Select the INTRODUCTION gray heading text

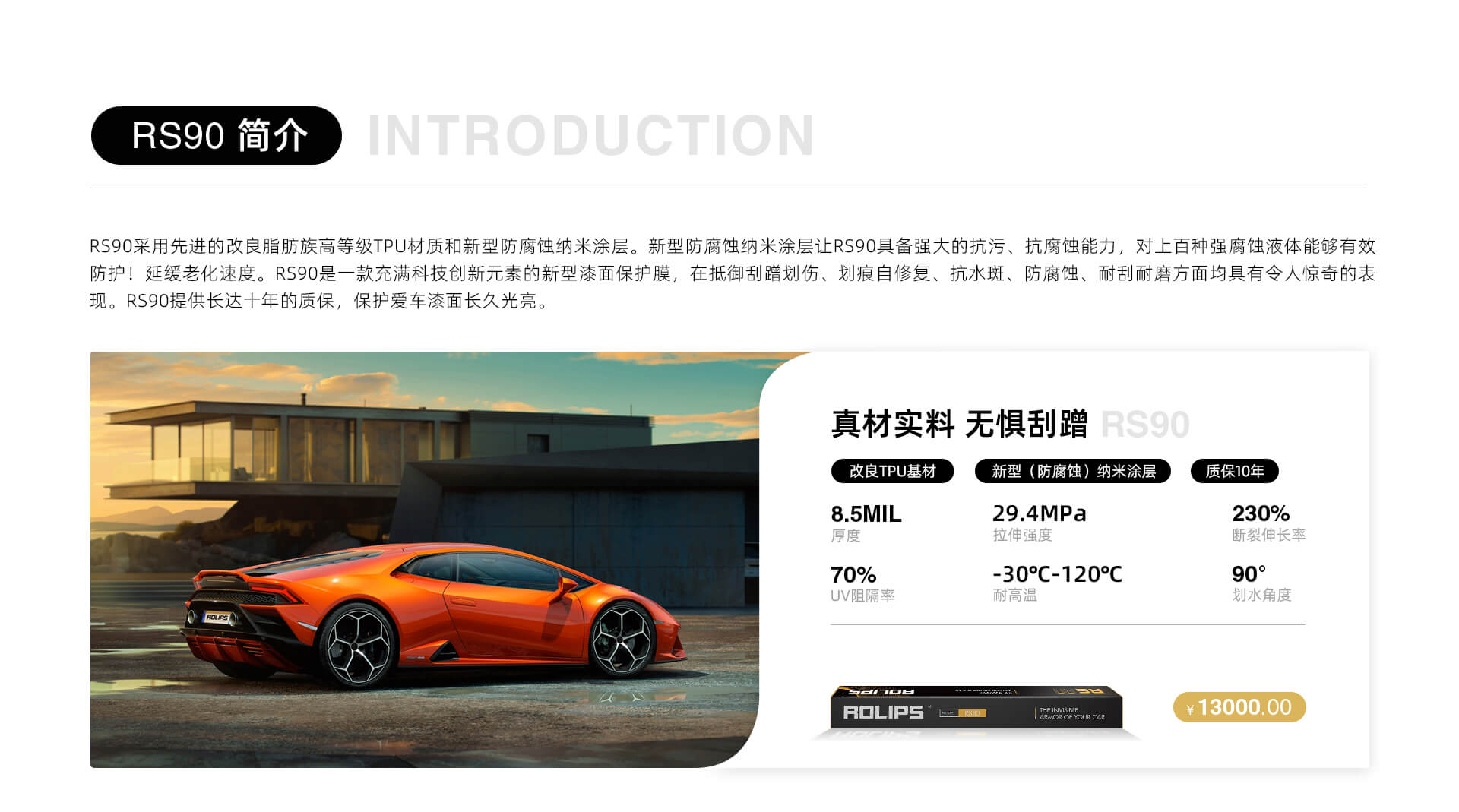[x=591, y=136]
